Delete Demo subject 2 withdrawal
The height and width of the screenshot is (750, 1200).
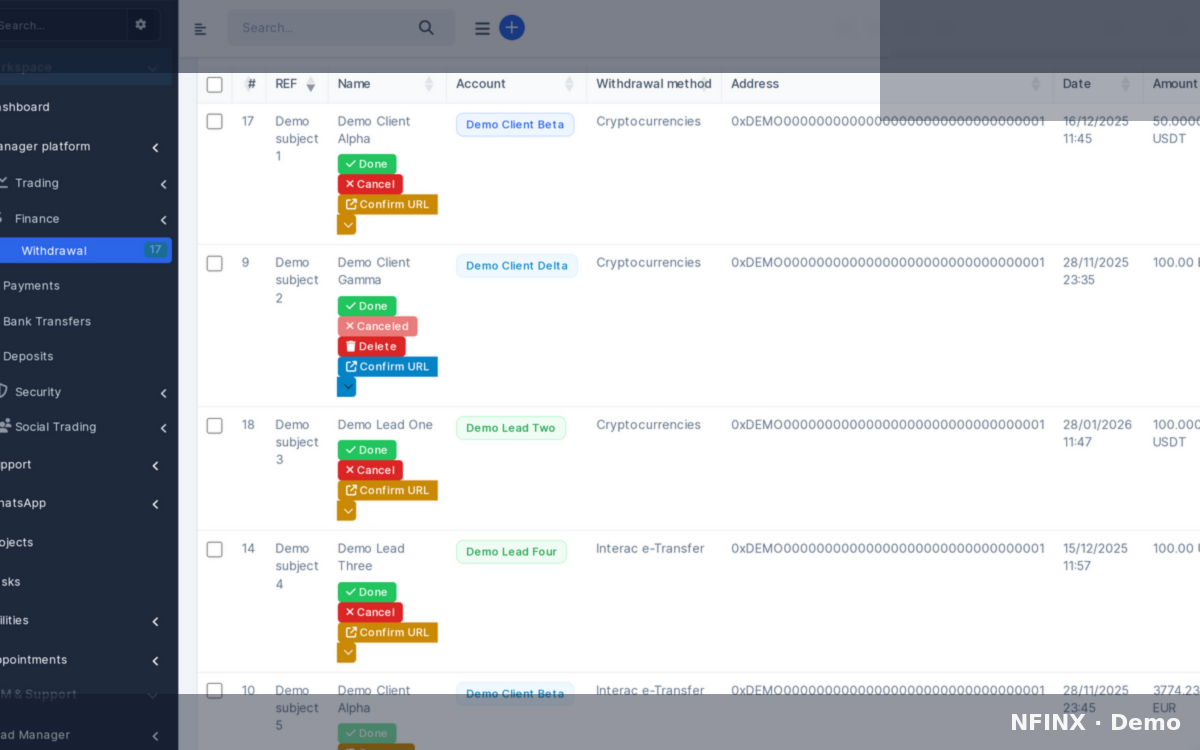(371, 346)
